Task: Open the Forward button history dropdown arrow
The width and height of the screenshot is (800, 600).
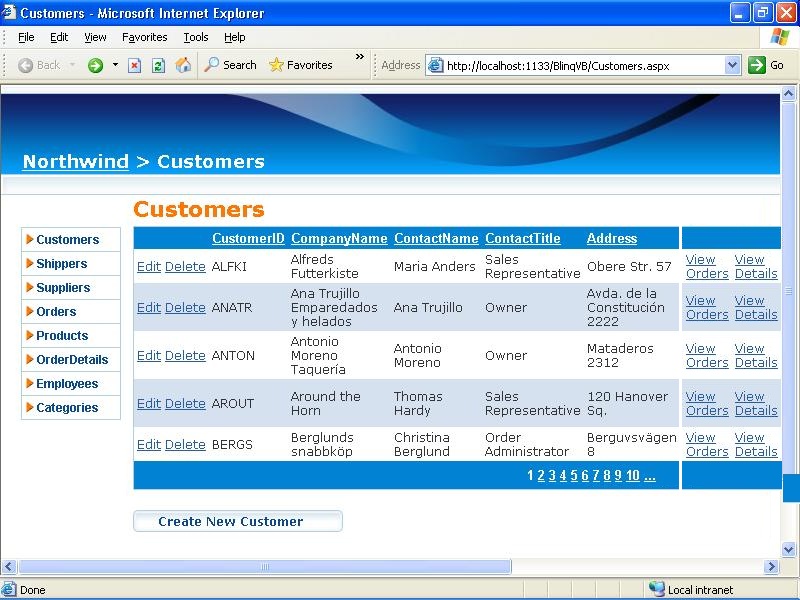Action: coord(115,65)
